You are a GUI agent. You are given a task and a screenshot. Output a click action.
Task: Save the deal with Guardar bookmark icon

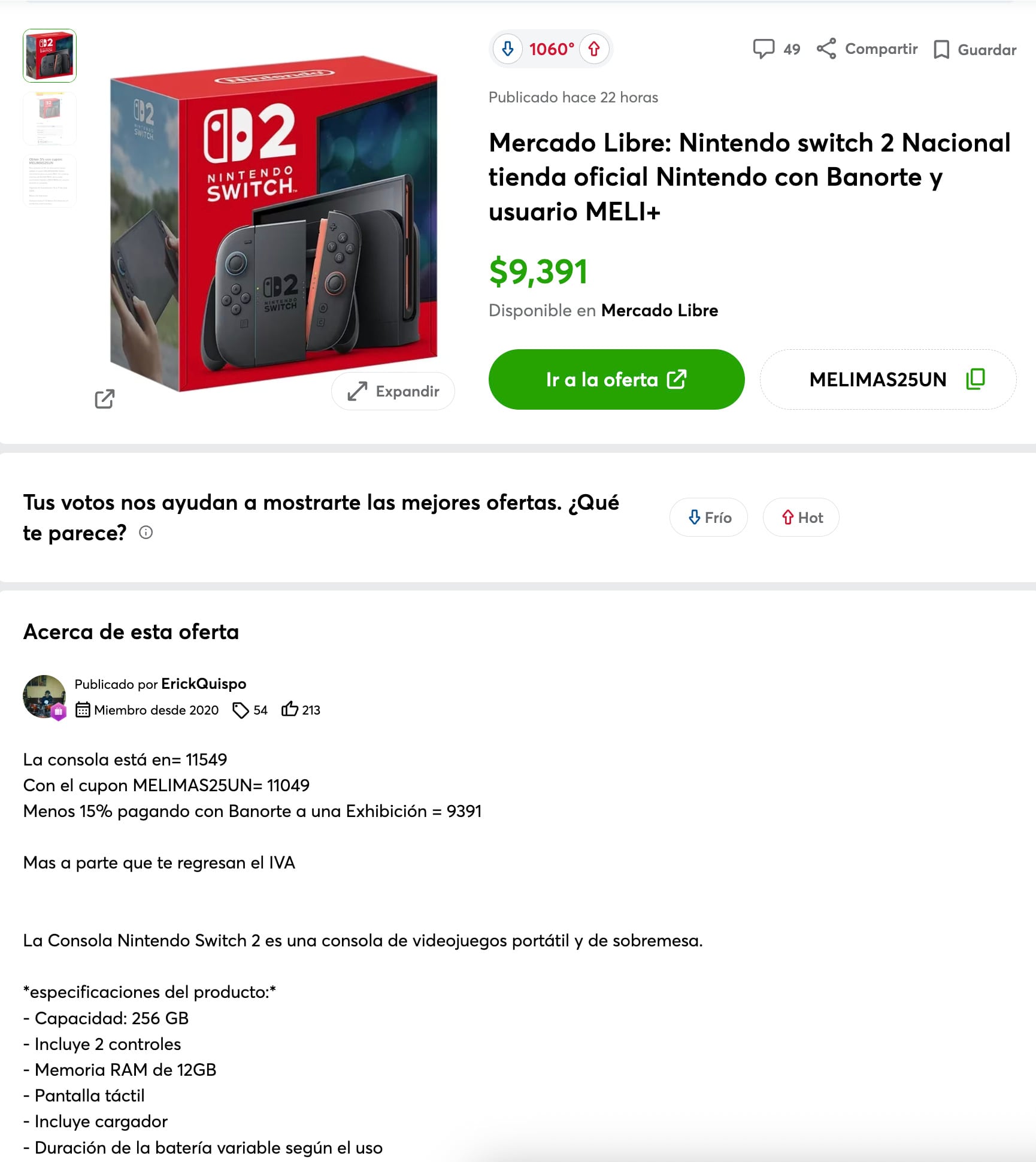coord(941,50)
